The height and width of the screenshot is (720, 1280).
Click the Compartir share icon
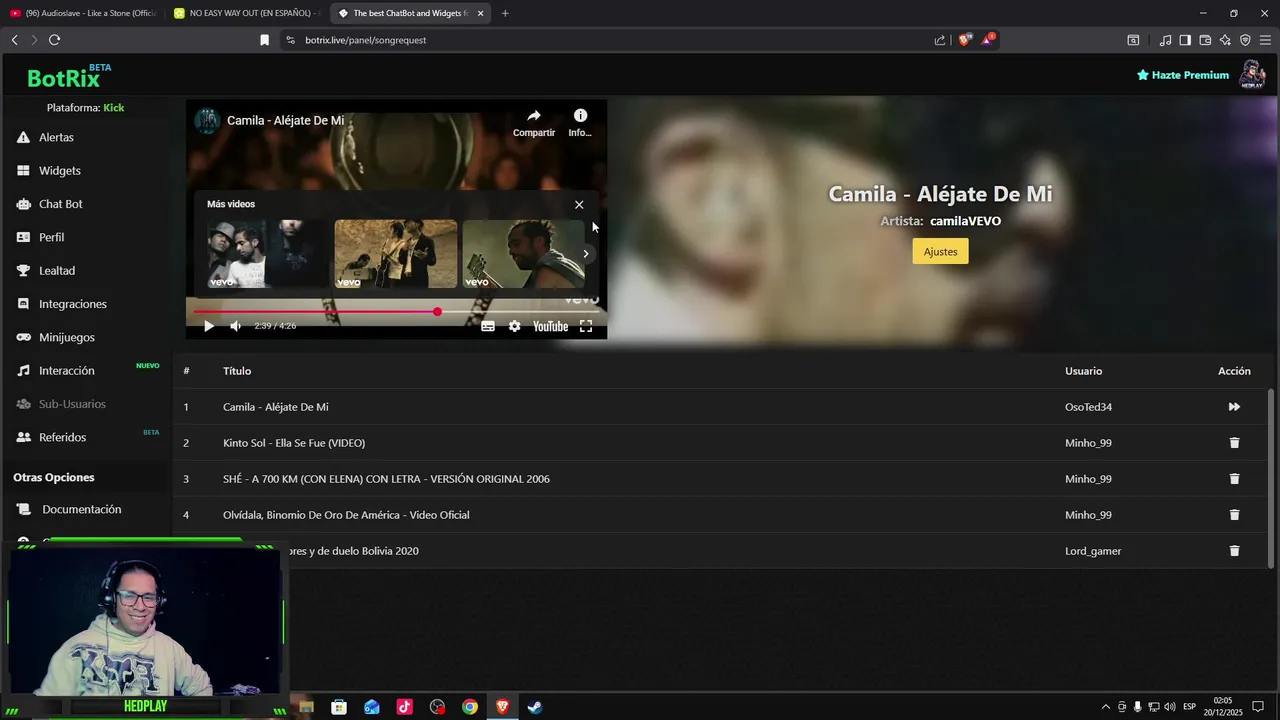[x=534, y=122]
